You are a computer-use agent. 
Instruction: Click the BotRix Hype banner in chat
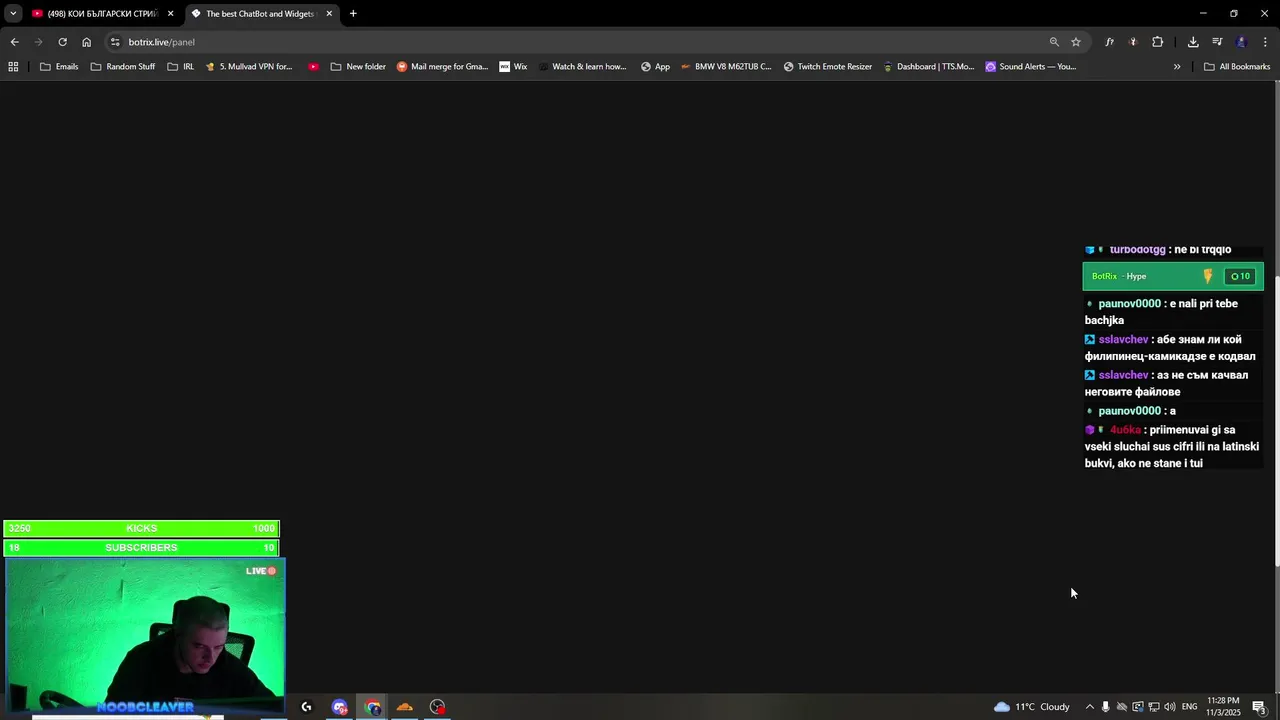click(1173, 276)
